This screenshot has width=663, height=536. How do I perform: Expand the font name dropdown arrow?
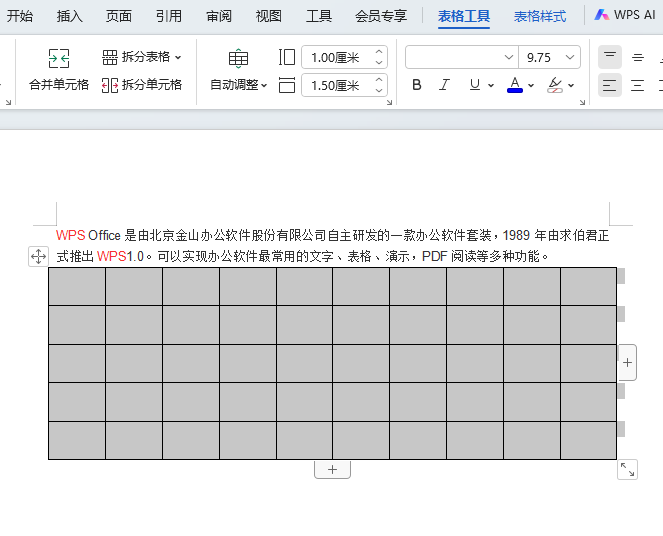click(509, 57)
